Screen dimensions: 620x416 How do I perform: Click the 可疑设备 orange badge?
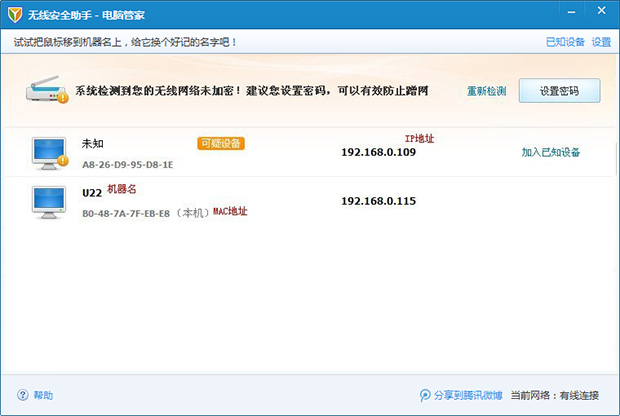pyautogui.click(x=221, y=143)
